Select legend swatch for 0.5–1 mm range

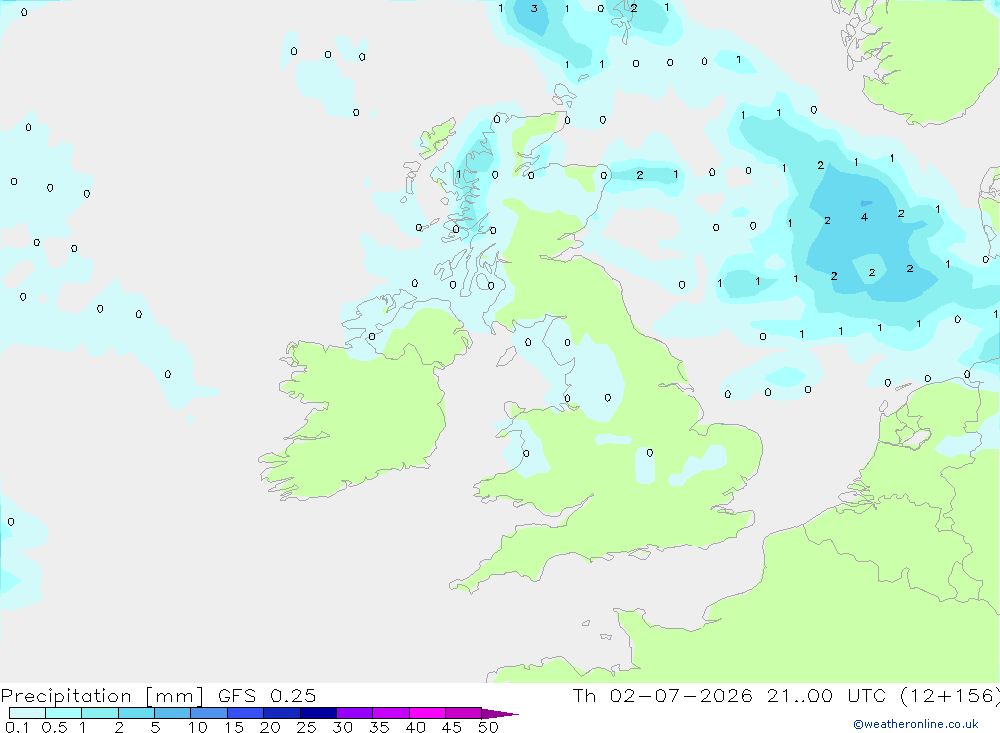pos(64,713)
